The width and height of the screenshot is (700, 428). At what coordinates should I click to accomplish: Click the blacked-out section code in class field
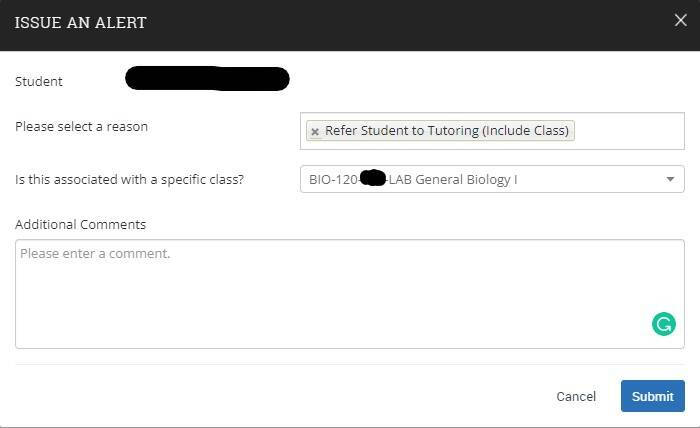[x=373, y=180]
